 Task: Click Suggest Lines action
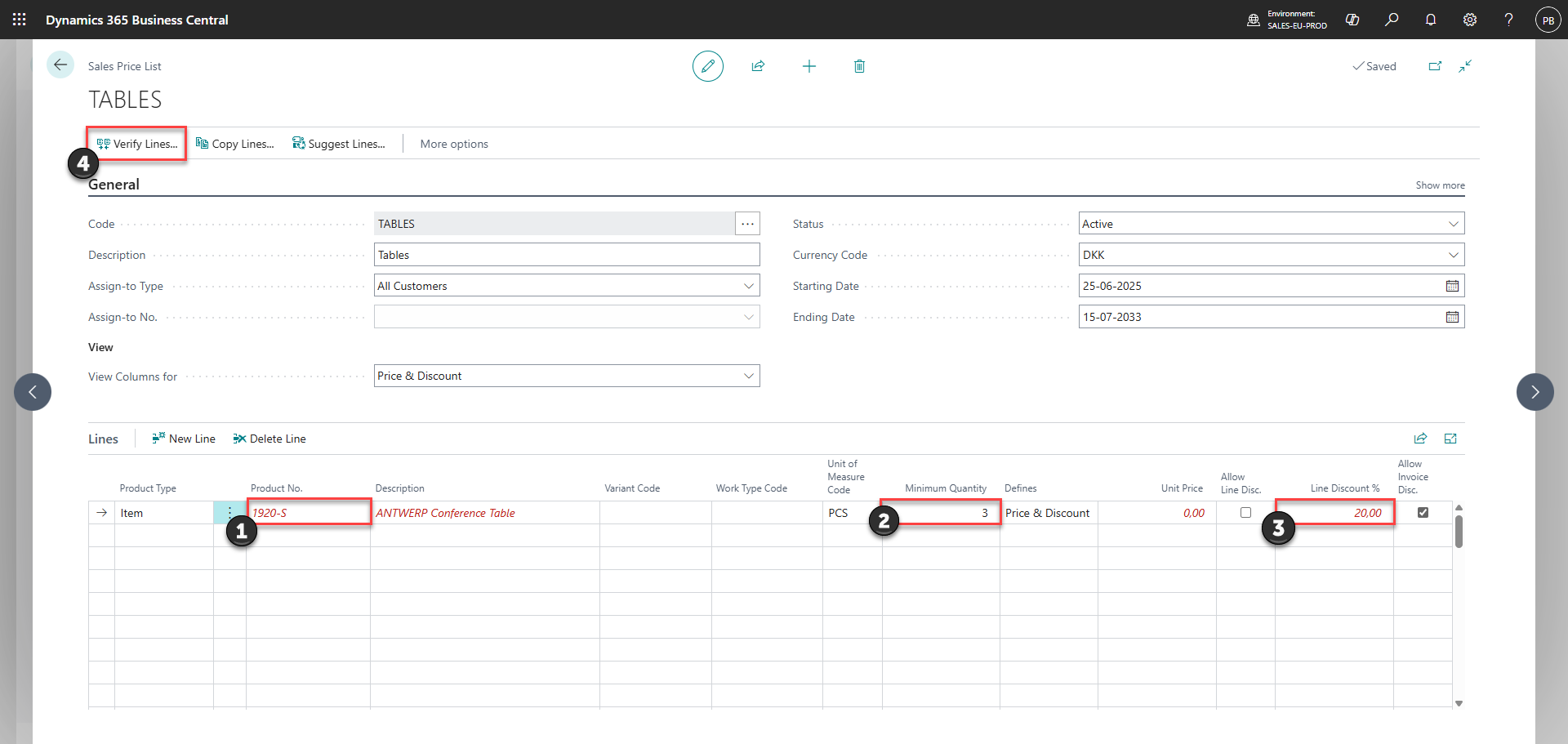click(x=339, y=144)
